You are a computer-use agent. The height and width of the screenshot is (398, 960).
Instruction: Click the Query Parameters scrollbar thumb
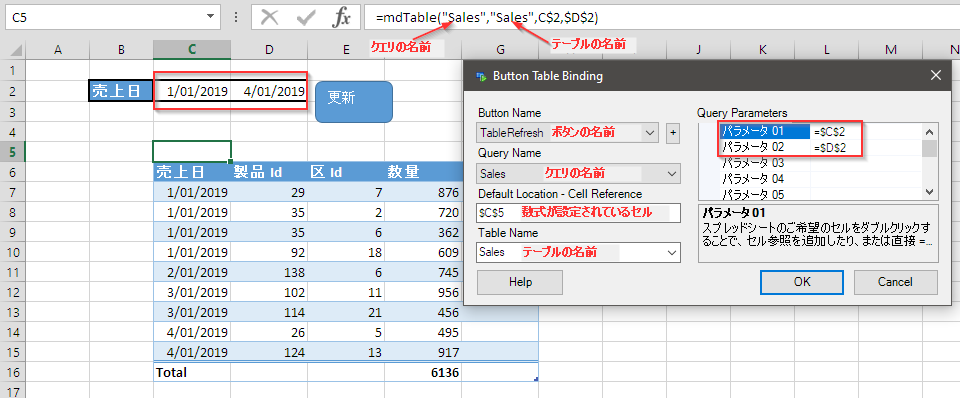(929, 148)
